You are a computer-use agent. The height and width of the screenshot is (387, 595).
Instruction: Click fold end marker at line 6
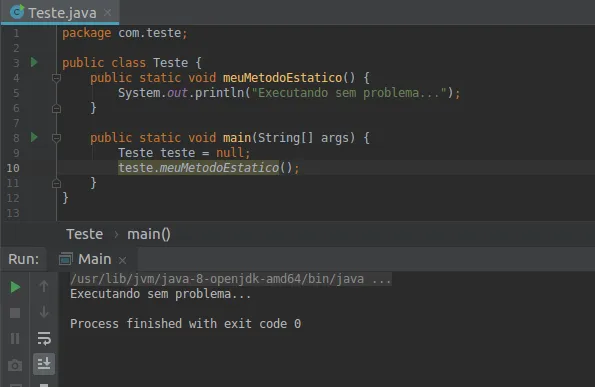pyautogui.click(x=56, y=109)
